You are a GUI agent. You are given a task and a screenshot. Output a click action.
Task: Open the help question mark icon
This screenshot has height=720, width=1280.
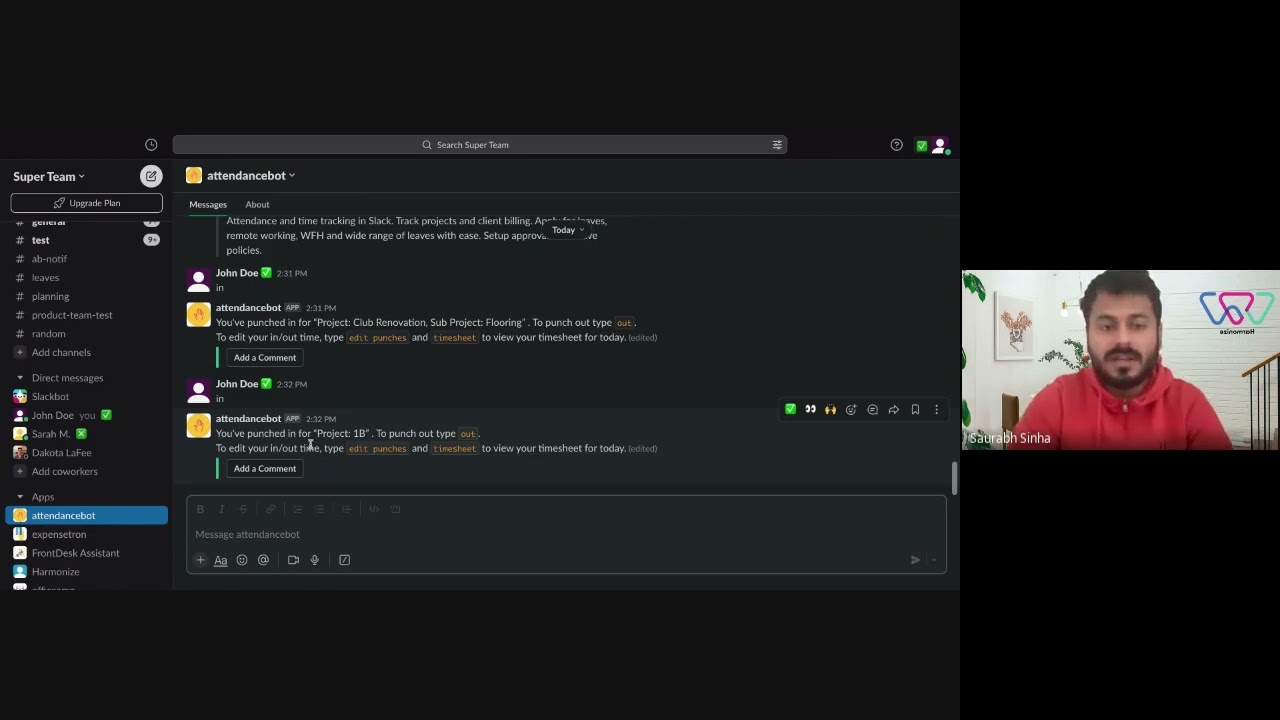(x=896, y=145)
